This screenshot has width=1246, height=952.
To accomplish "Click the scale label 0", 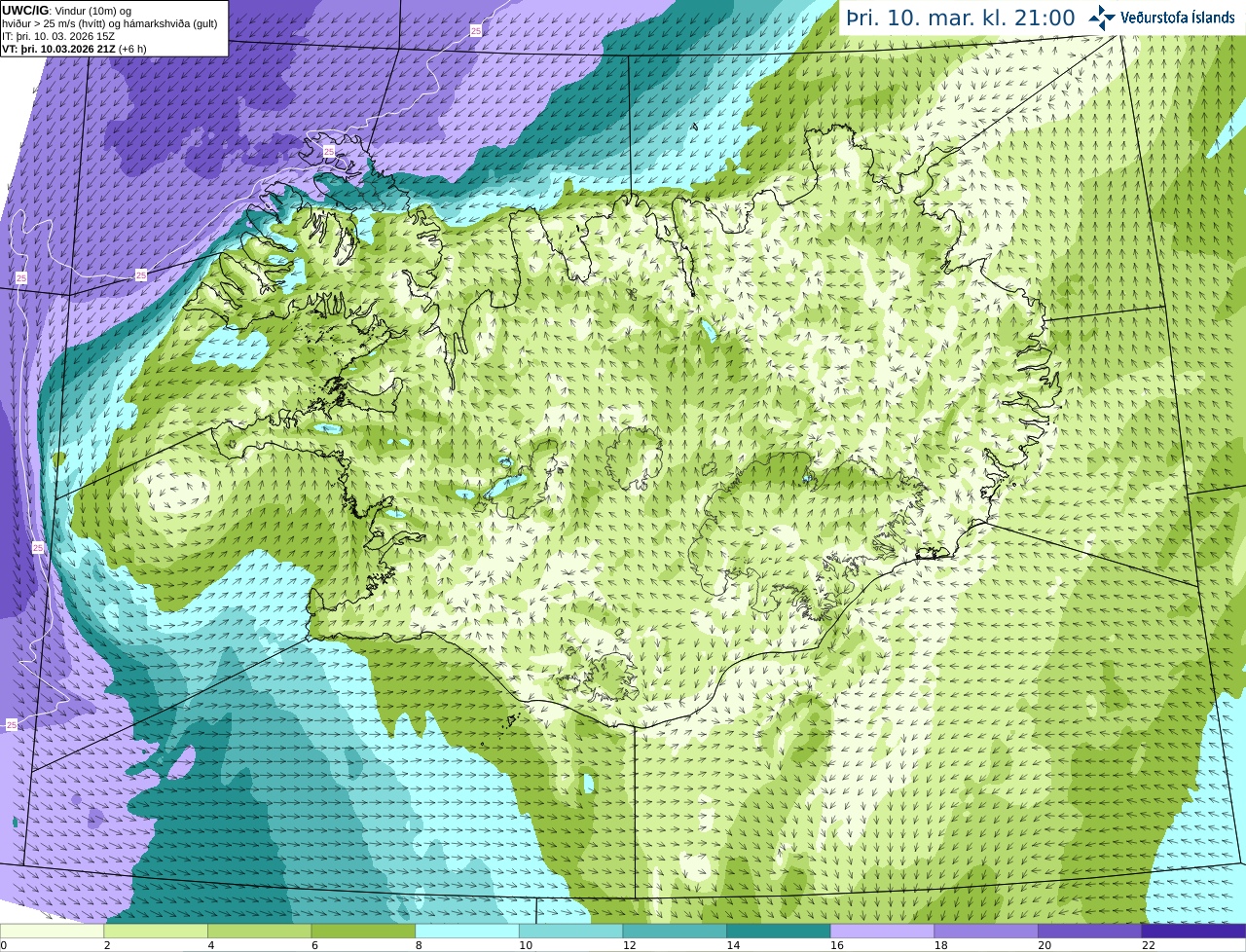I will tap(4, 945).
